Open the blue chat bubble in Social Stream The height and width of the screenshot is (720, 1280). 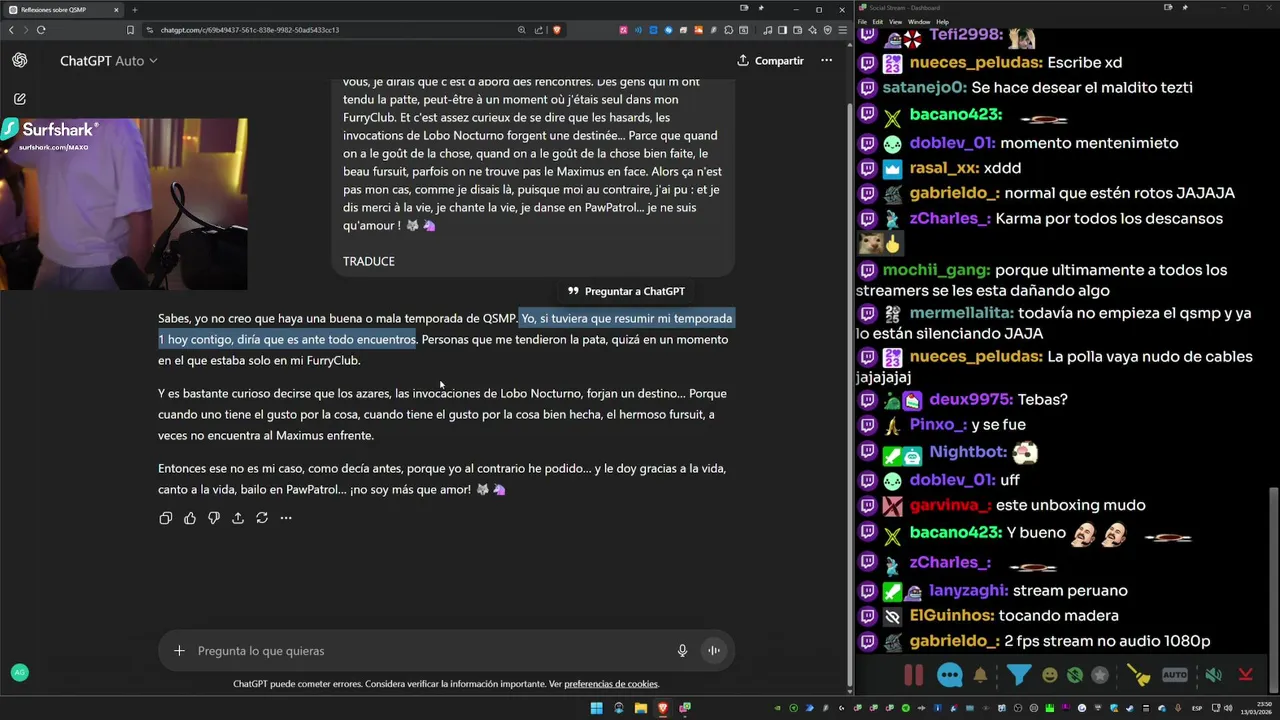tap(950, 675)
